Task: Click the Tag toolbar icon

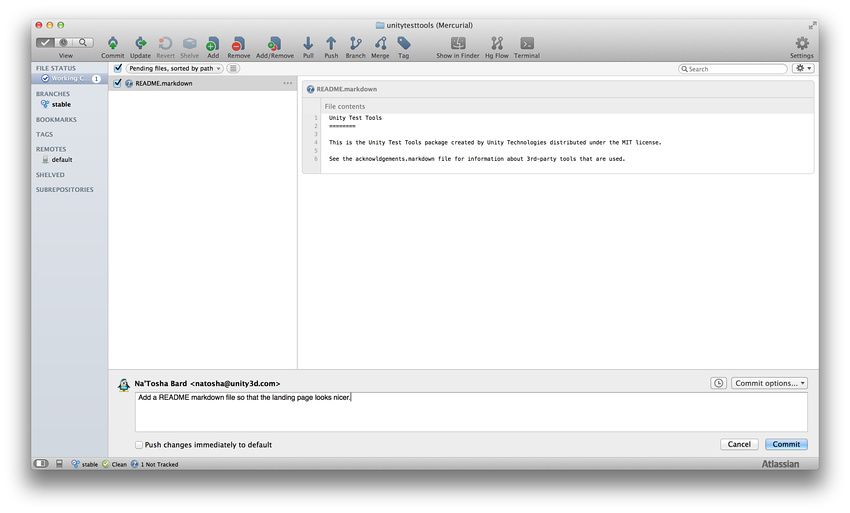Action: point(403,44)
